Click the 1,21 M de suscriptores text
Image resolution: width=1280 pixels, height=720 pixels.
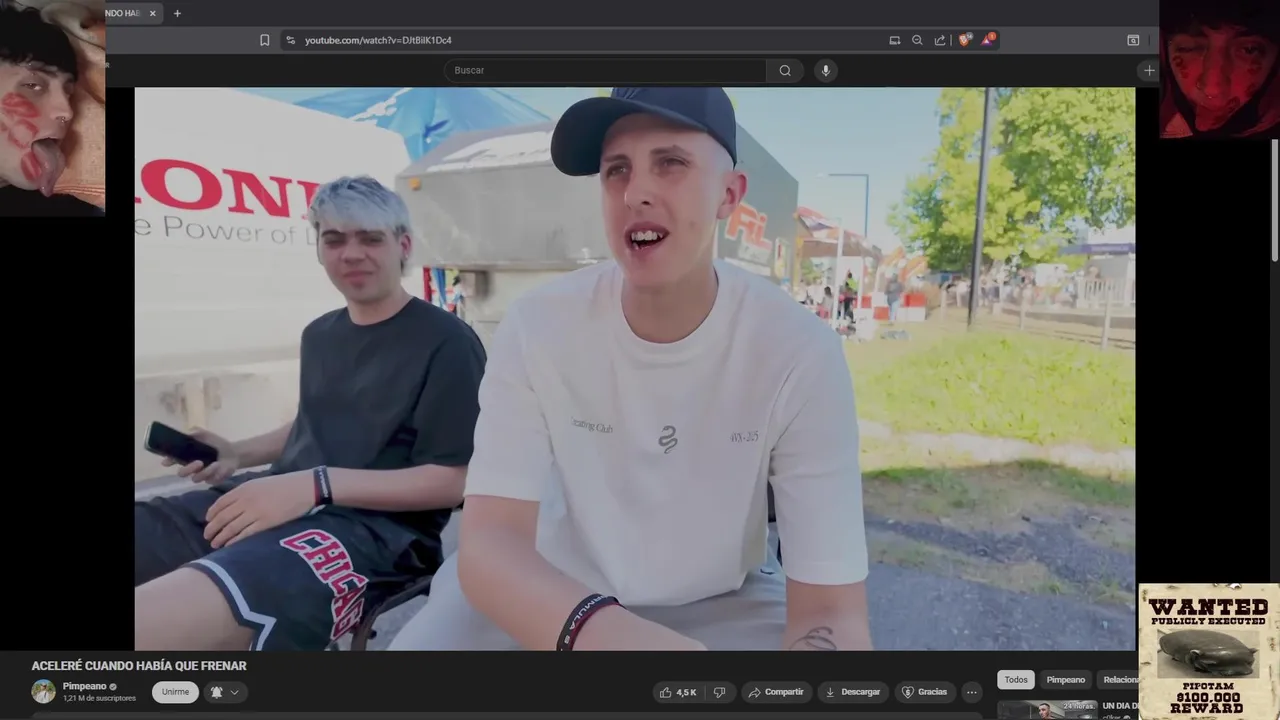(x=99, y=698)
